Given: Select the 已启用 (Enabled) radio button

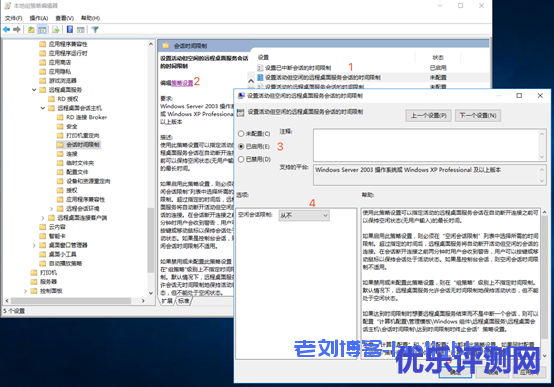Looking at the screenshot, I should coord(241,146).
